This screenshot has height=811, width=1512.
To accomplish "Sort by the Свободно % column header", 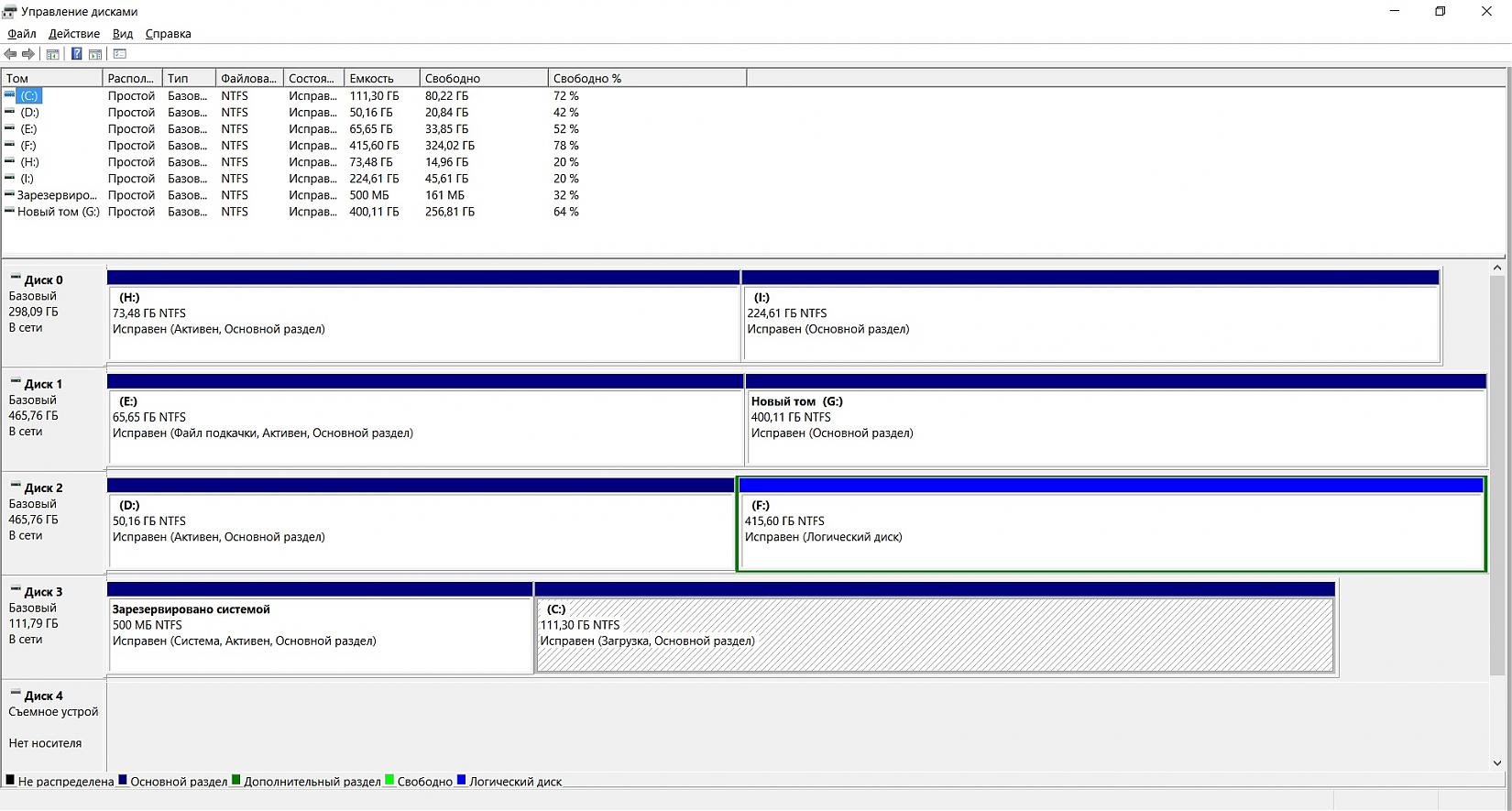I will coord(648,78).
